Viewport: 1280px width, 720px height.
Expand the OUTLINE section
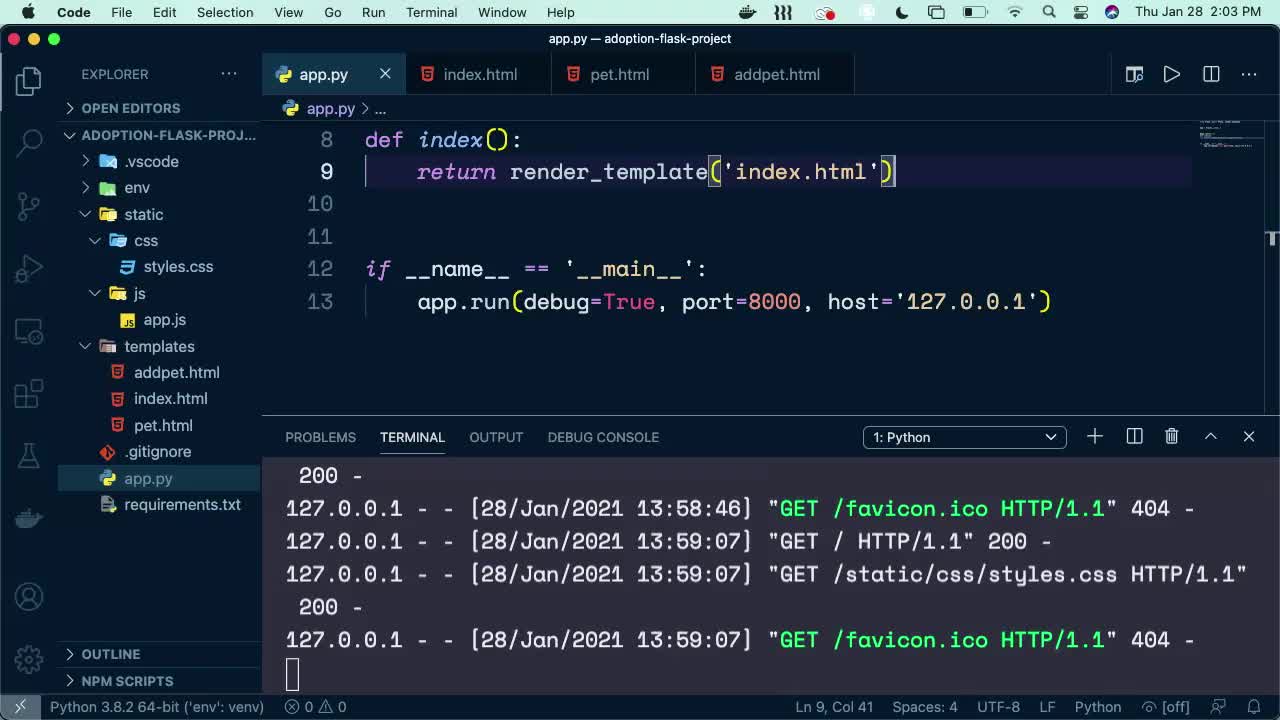(110, 654)
